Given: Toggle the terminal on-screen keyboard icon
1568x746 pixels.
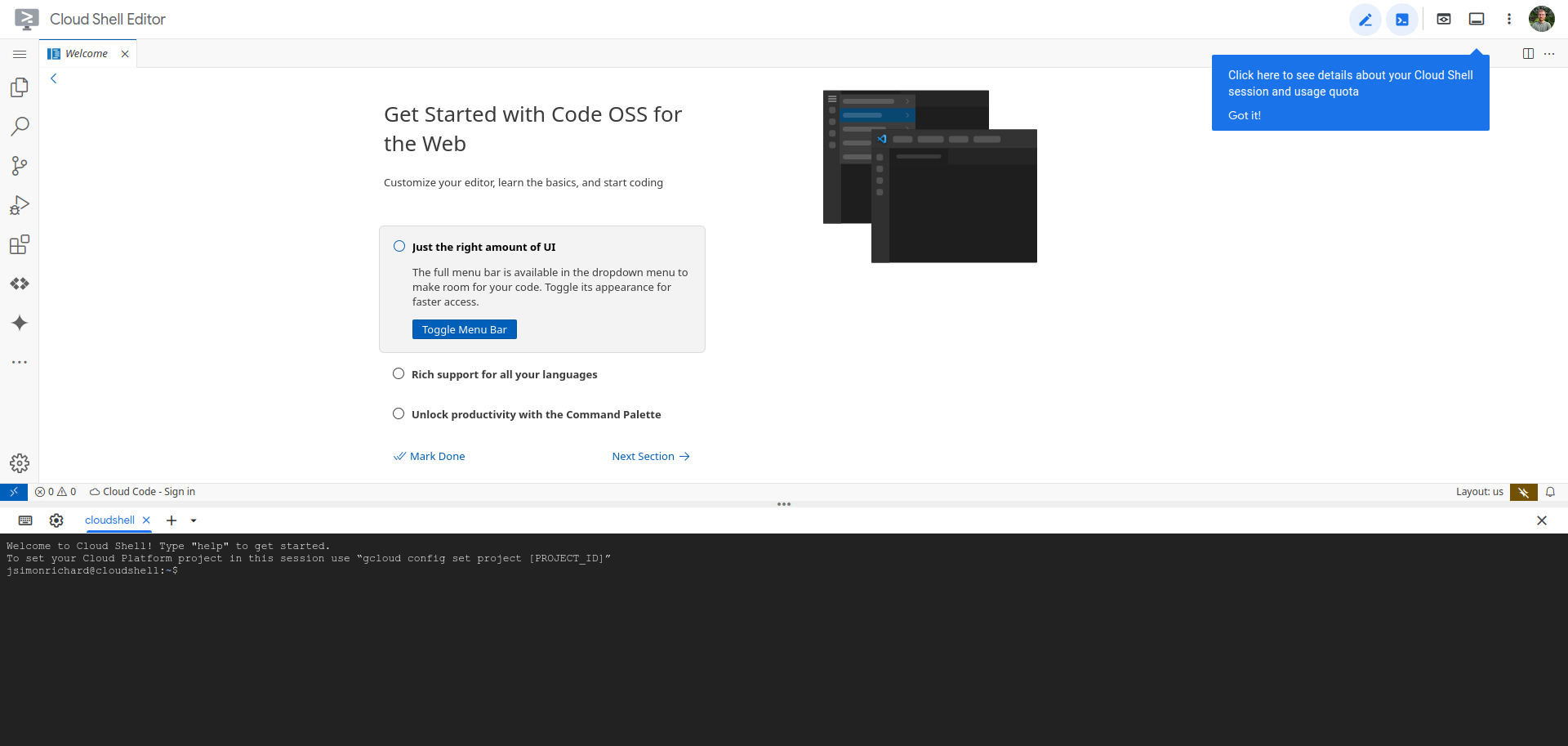Looking at the screenshot, I should pyautogui.click(x=25, y=520).
